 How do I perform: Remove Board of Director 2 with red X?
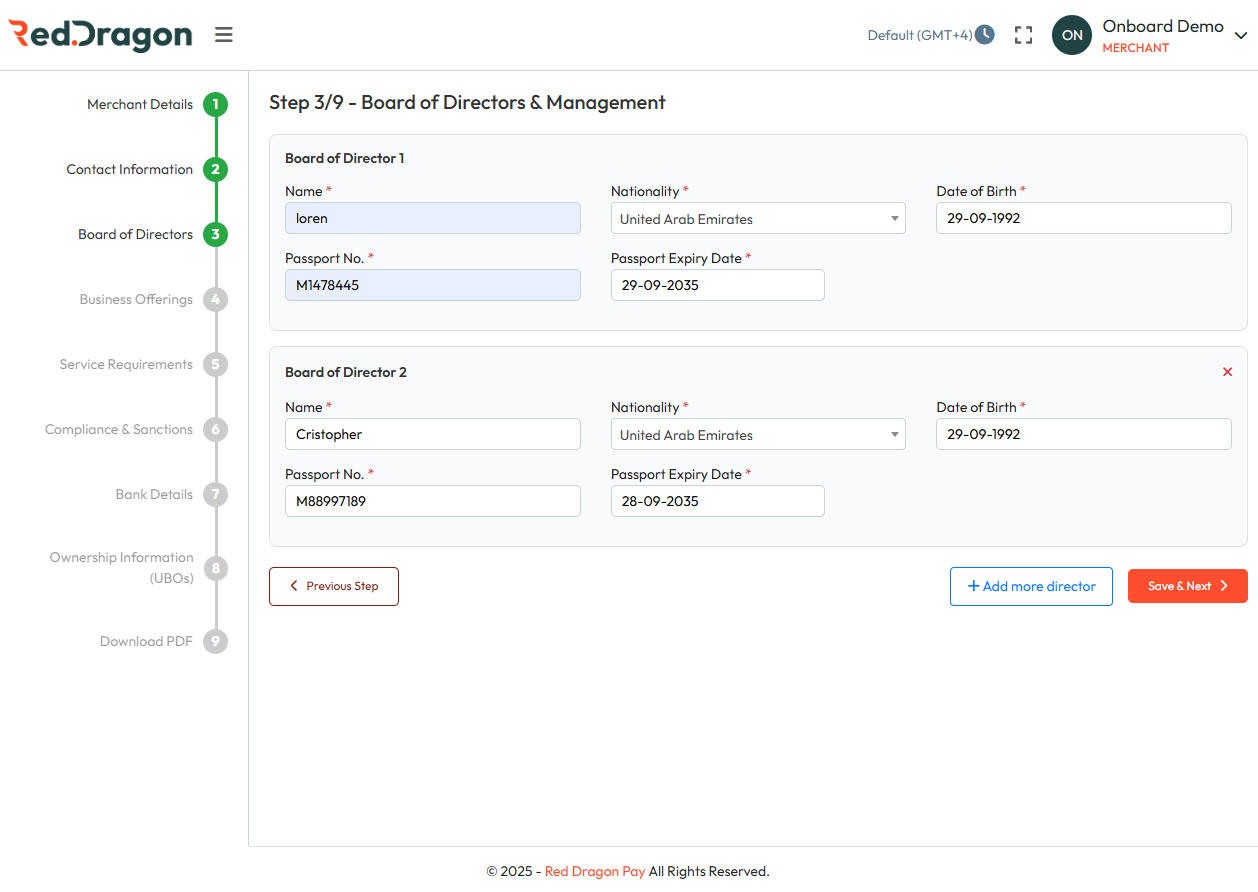pos(1227,372)
